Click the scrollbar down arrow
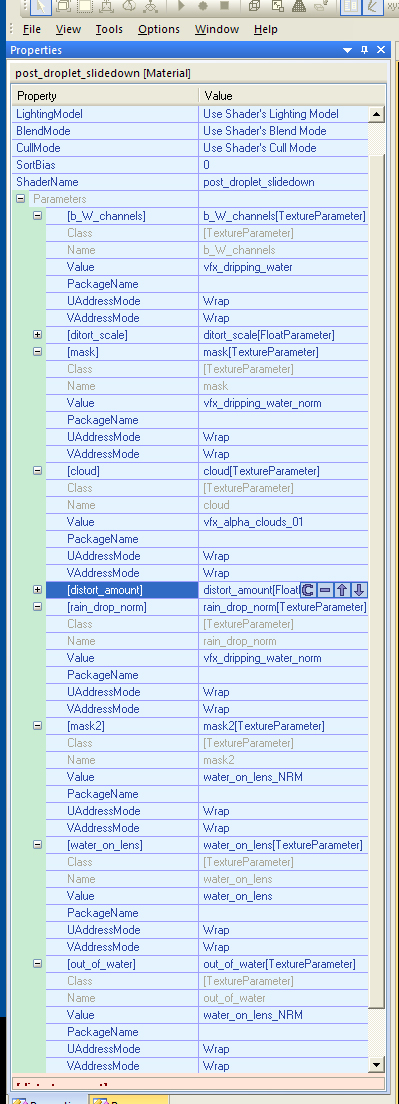399x1104 pixels. pos(376,1065)
